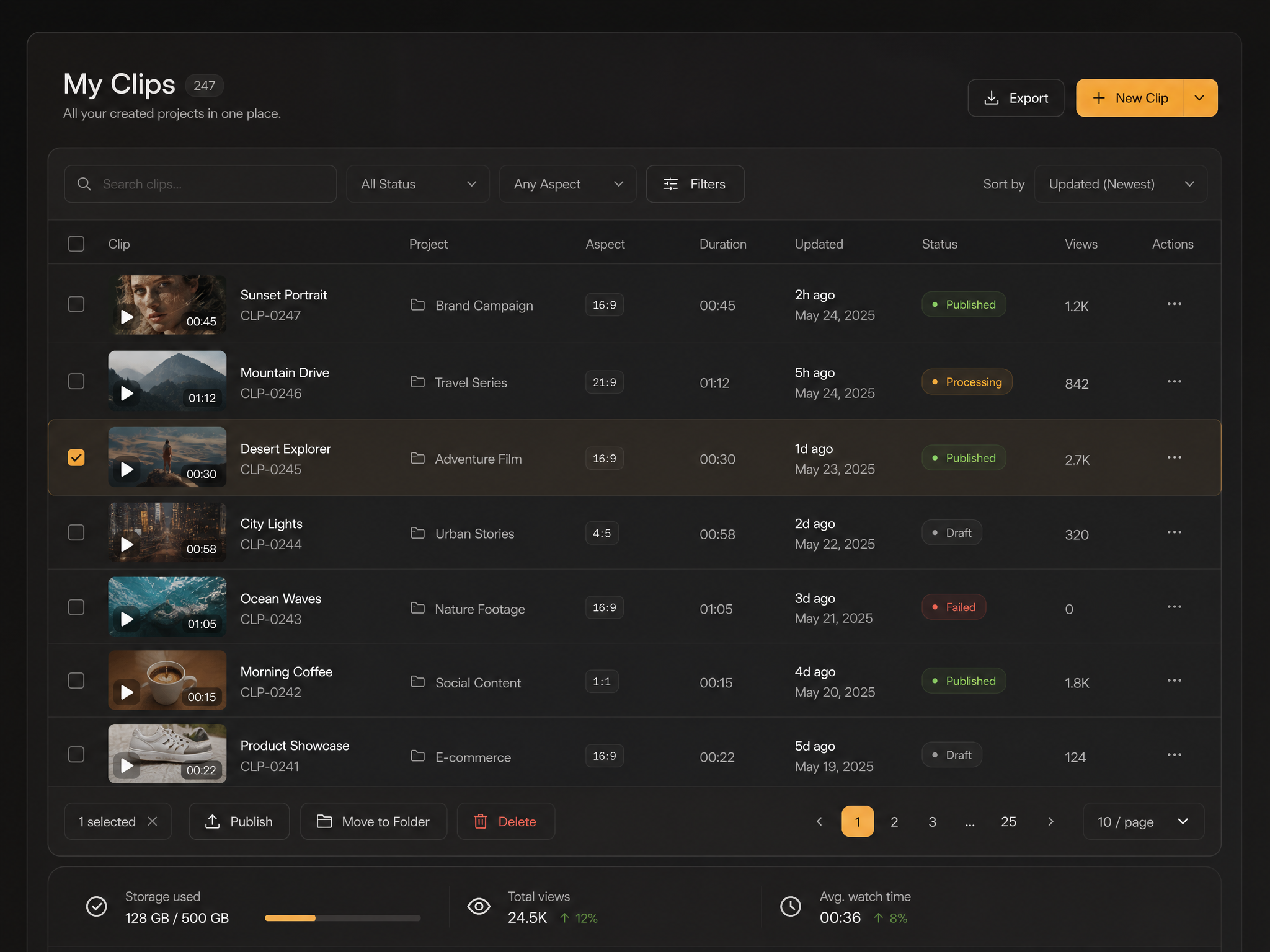Sort by the Updated column header
The width and height of the screenshot is (1270, 952).
click(819, 244)
